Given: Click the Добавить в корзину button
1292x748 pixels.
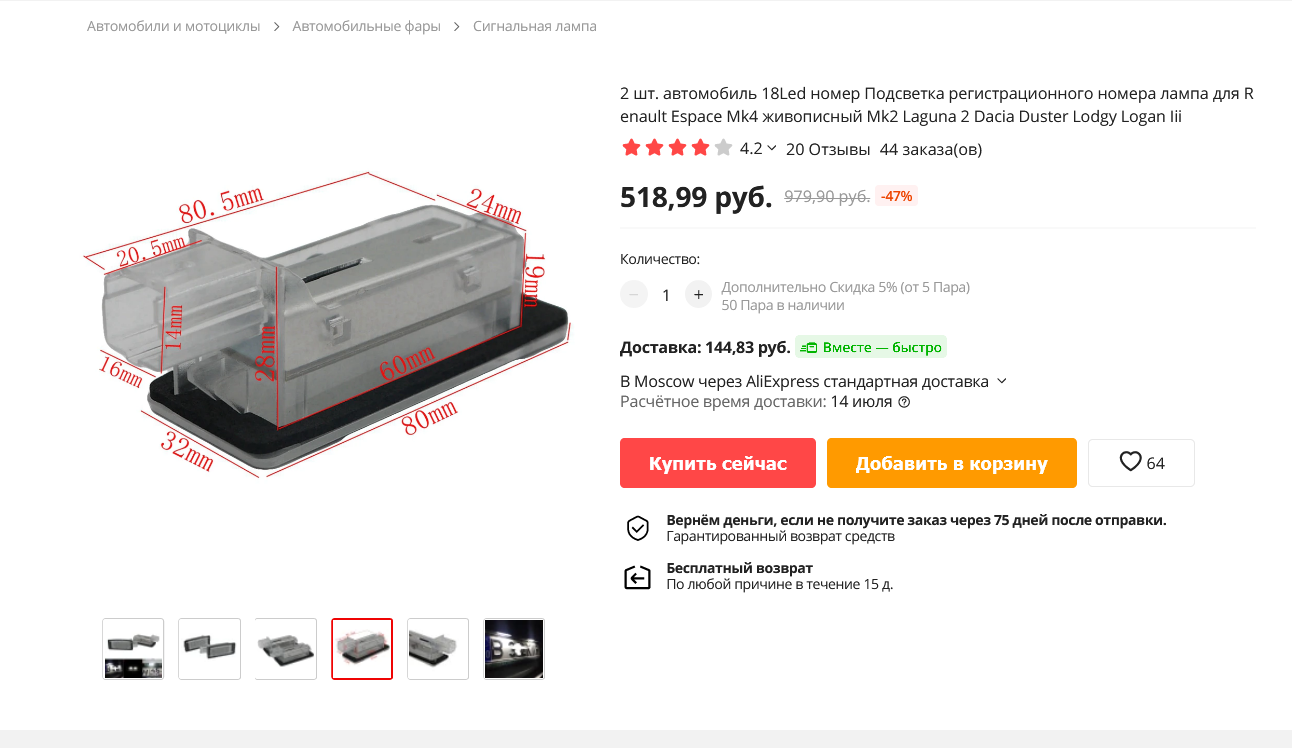Looking at the screenshot, I should (952, 463).
